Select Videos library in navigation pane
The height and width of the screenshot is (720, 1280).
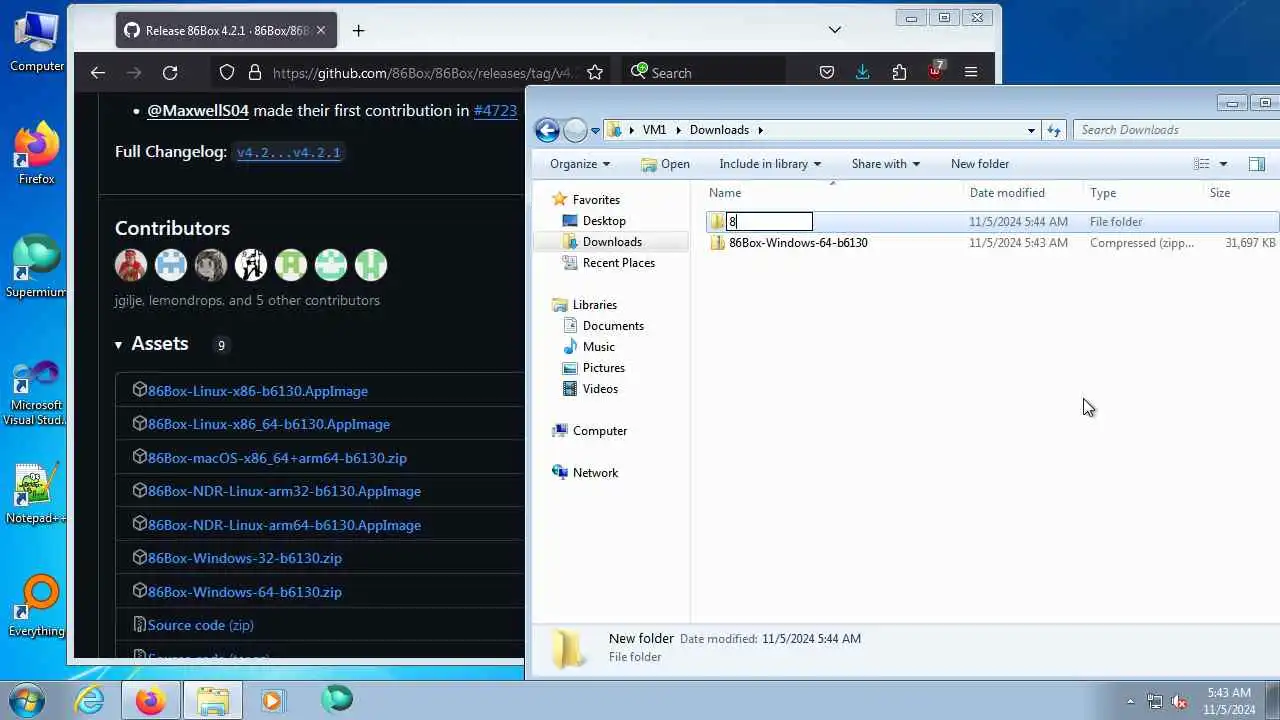600,389
